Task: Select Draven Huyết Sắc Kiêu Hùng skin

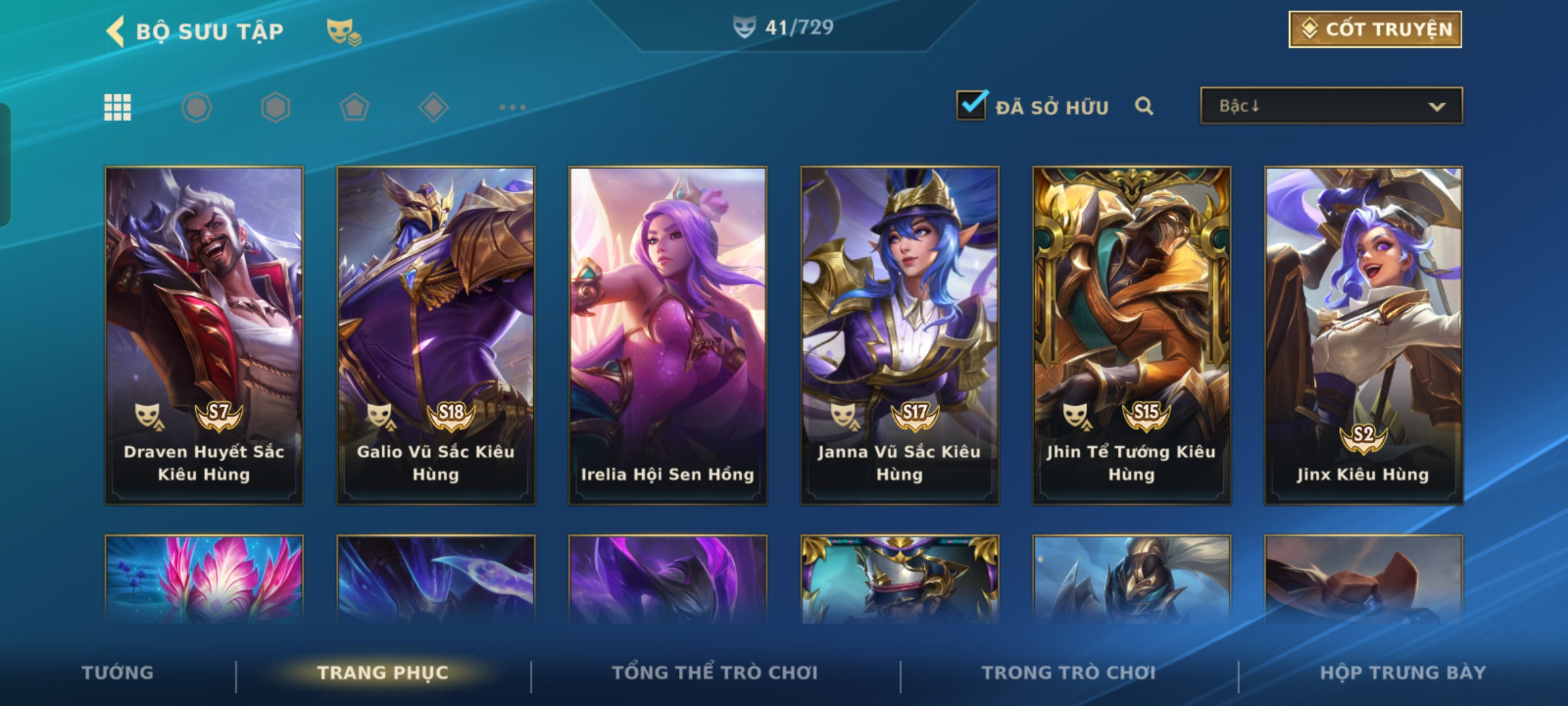Action: [204, 335]
